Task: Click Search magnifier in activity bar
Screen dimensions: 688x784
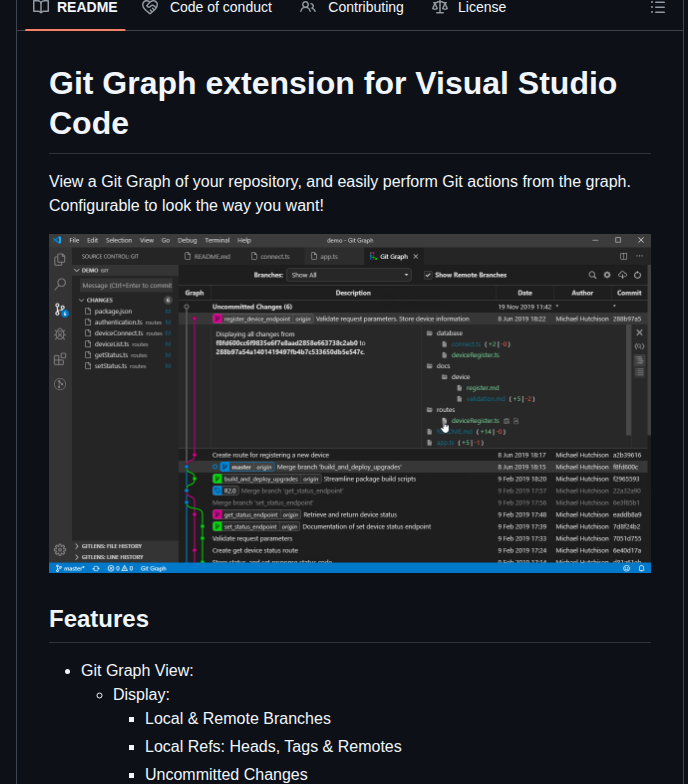Action: tap(60, 284)
